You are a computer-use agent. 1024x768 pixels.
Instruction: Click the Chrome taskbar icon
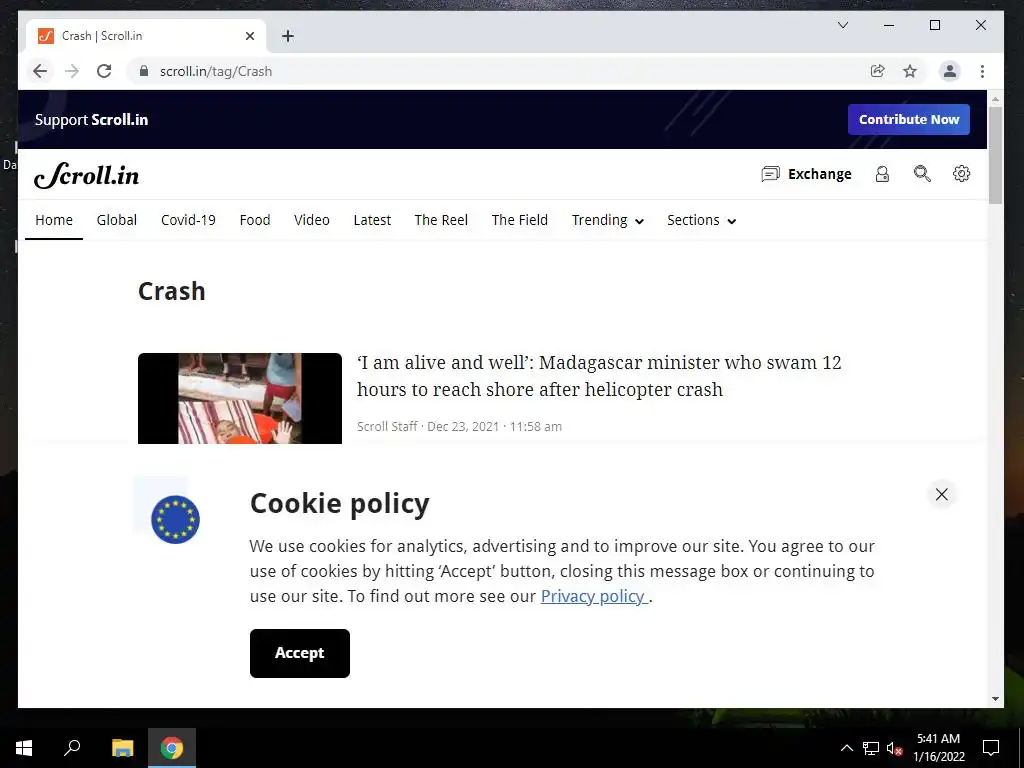click(172, 748)
